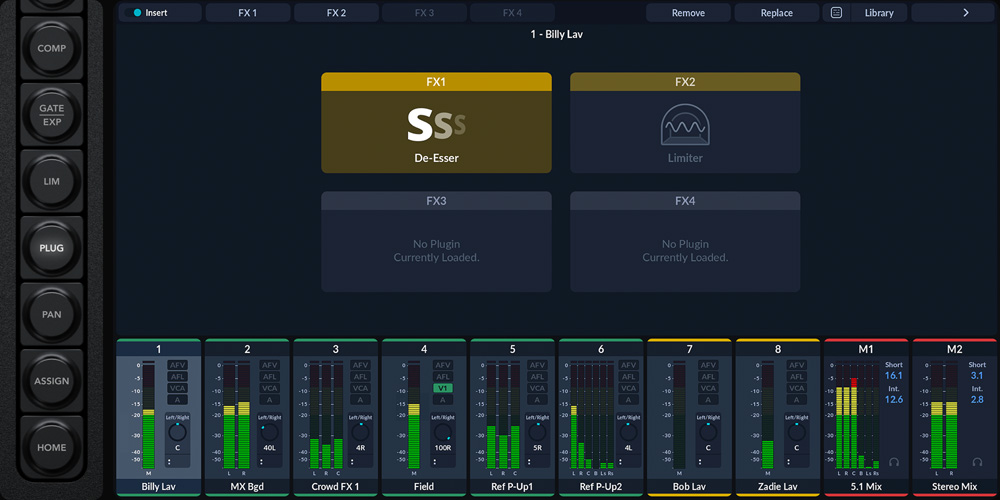The height and width of the screenshot is (500, 1000).
Task: Switch to the FX 1 tab
Action: point(247,13)
